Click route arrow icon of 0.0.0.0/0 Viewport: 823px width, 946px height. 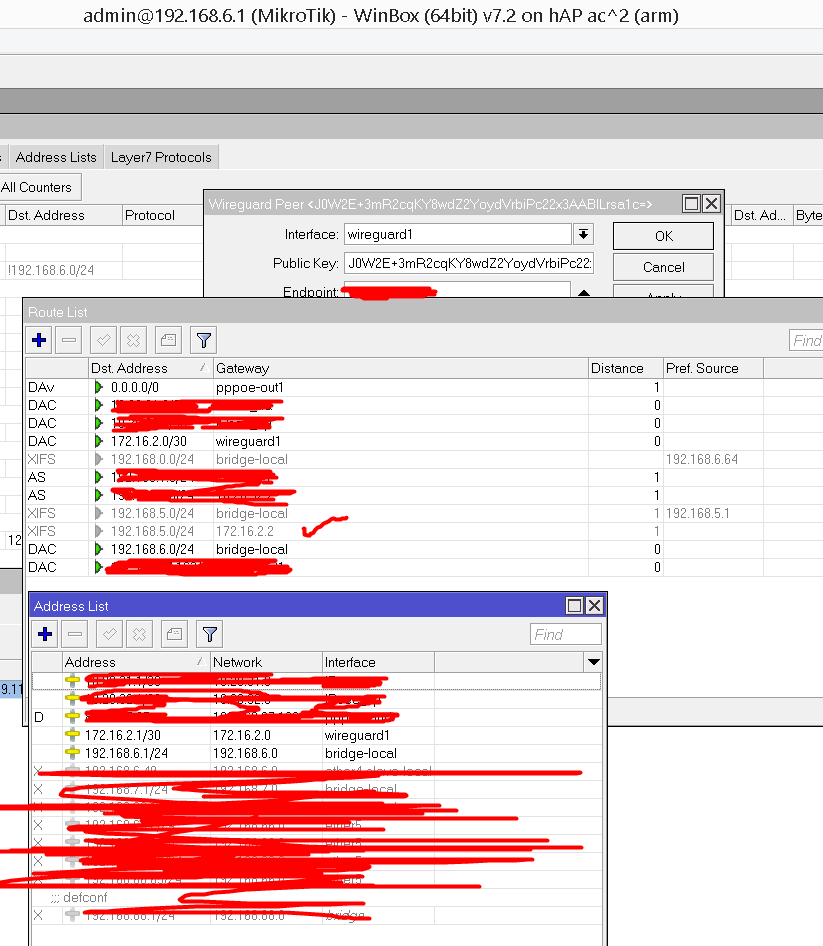tap(99, 387)
